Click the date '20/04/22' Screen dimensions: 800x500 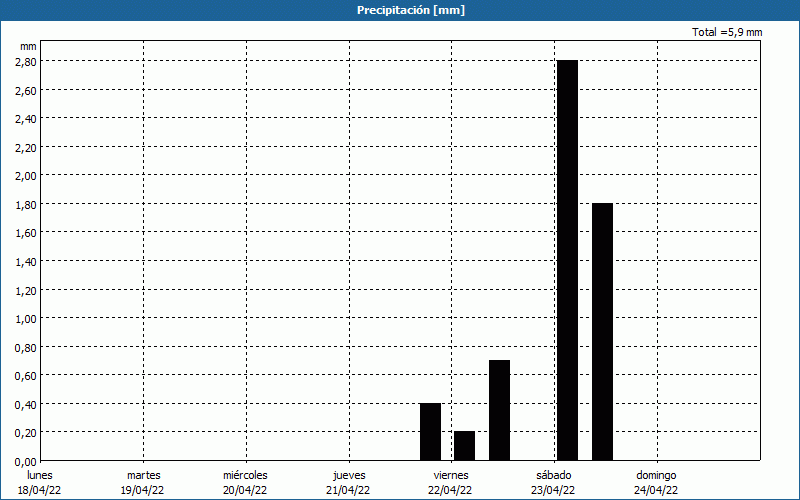click(245, 490)
